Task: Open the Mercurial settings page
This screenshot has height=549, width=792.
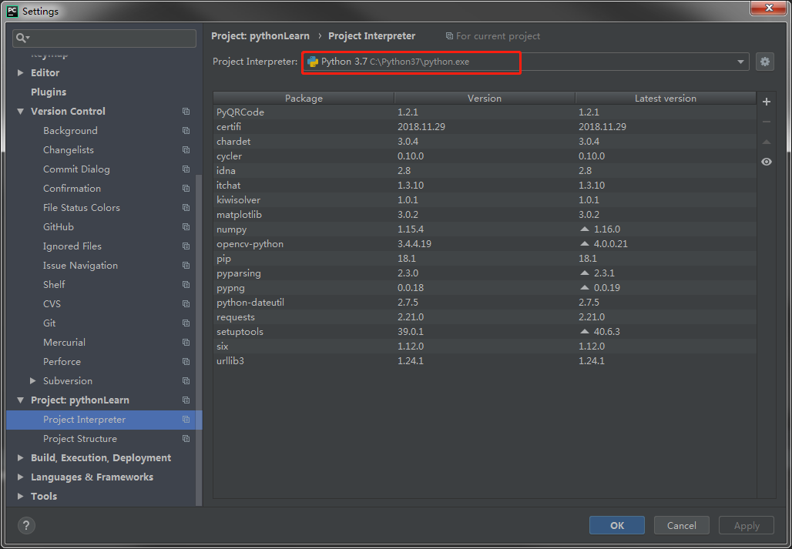Action: click(64, 342)
